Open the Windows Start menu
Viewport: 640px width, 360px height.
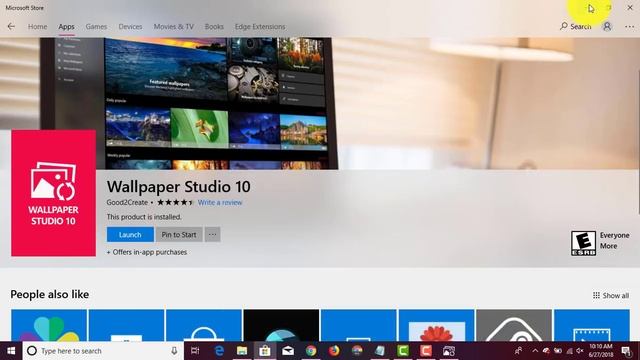(11, 351)
